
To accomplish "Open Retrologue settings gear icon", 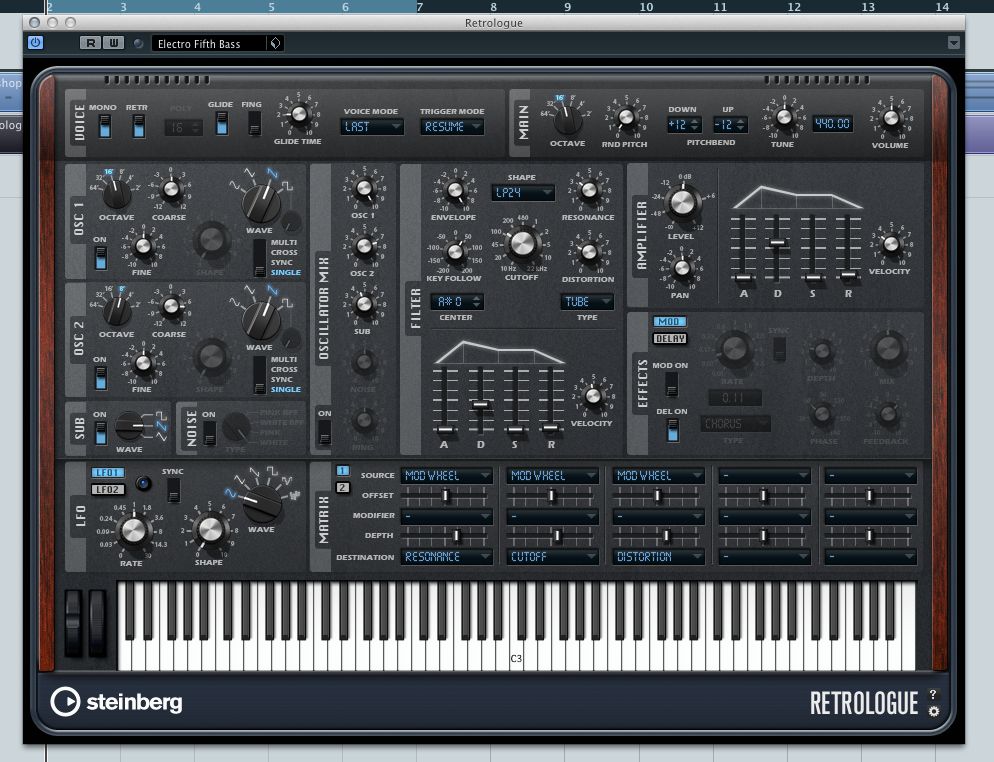I will click(933, 711).
